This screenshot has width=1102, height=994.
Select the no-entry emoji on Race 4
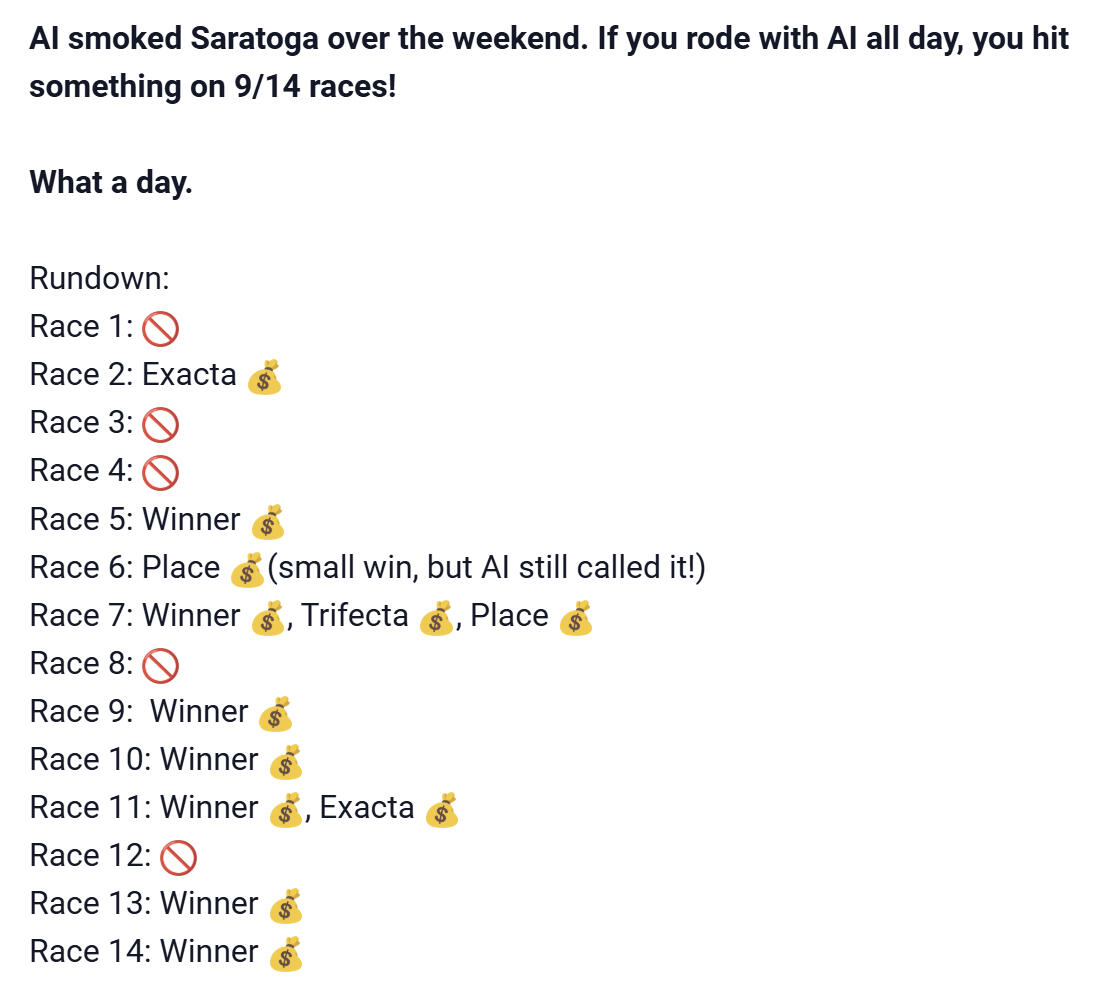160,472
